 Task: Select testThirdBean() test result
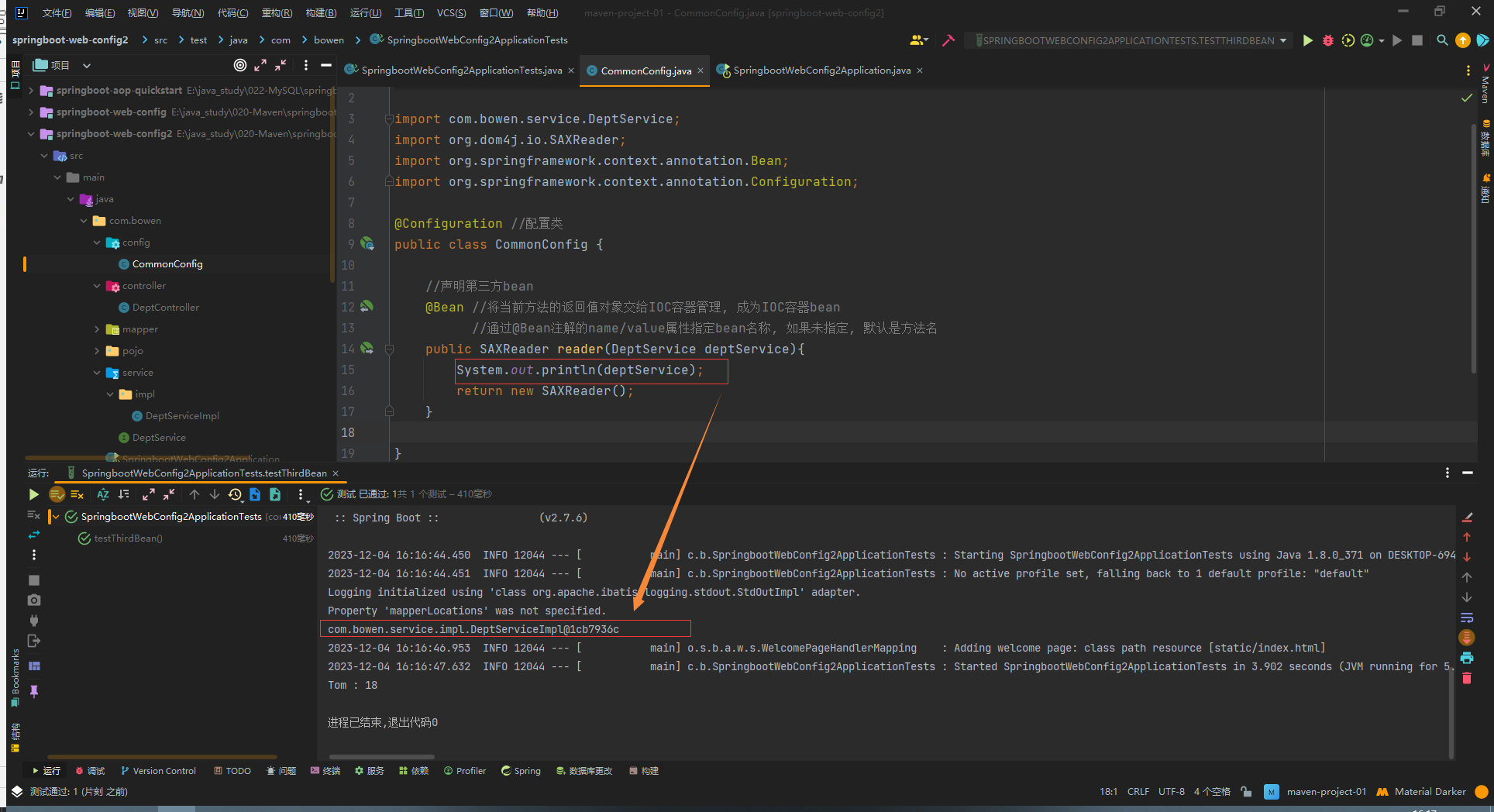click(x=128, y=538)
